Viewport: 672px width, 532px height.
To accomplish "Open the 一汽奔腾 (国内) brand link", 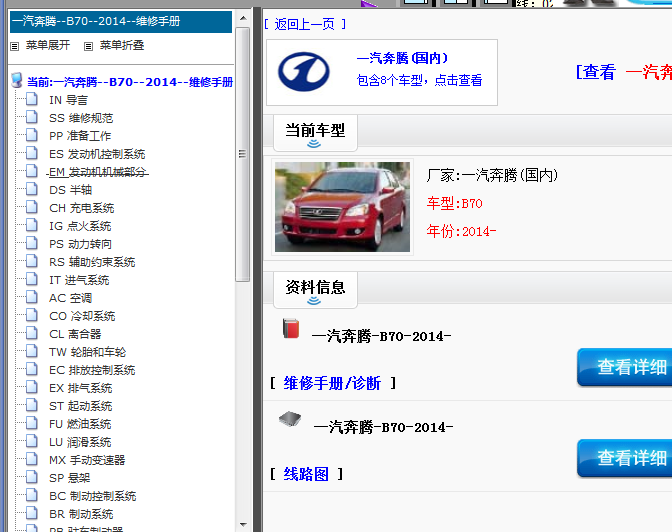I will coord(402,58).
